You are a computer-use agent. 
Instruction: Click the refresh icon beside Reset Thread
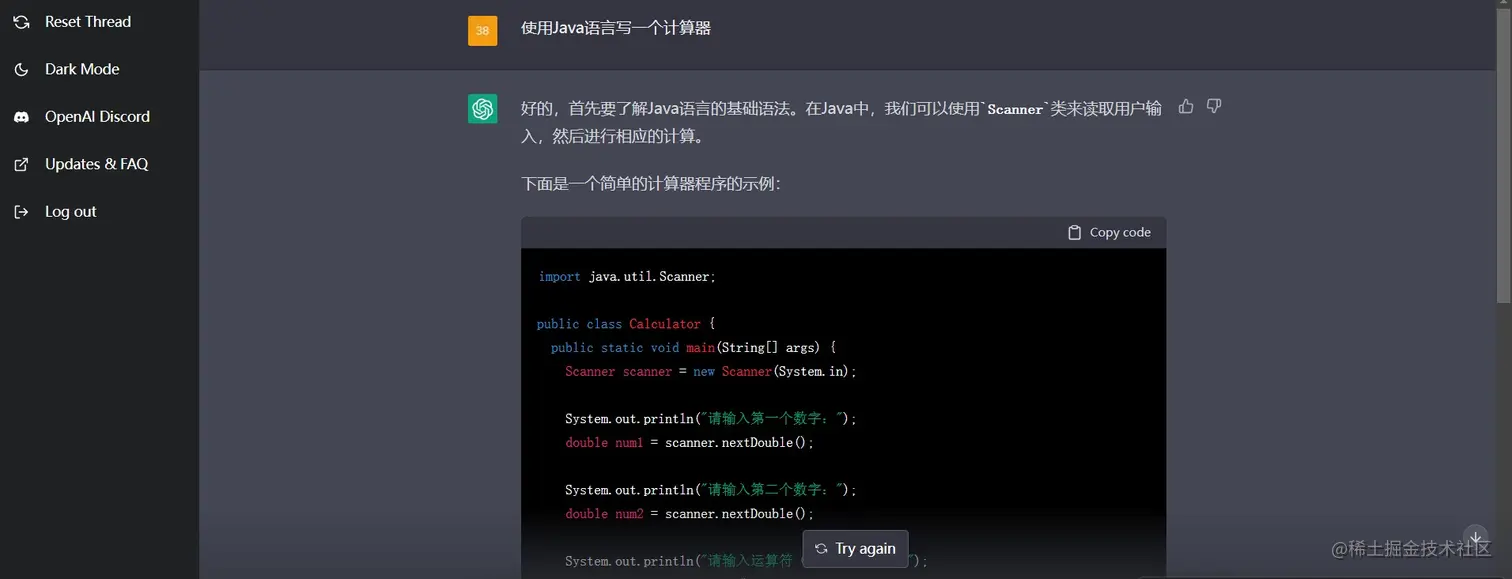coord(21,21)
